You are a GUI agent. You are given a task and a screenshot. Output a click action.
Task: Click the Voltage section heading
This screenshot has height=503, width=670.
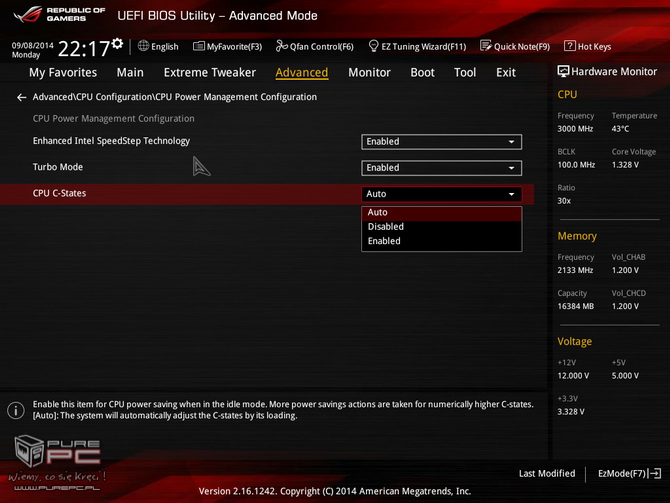[574, 341]
